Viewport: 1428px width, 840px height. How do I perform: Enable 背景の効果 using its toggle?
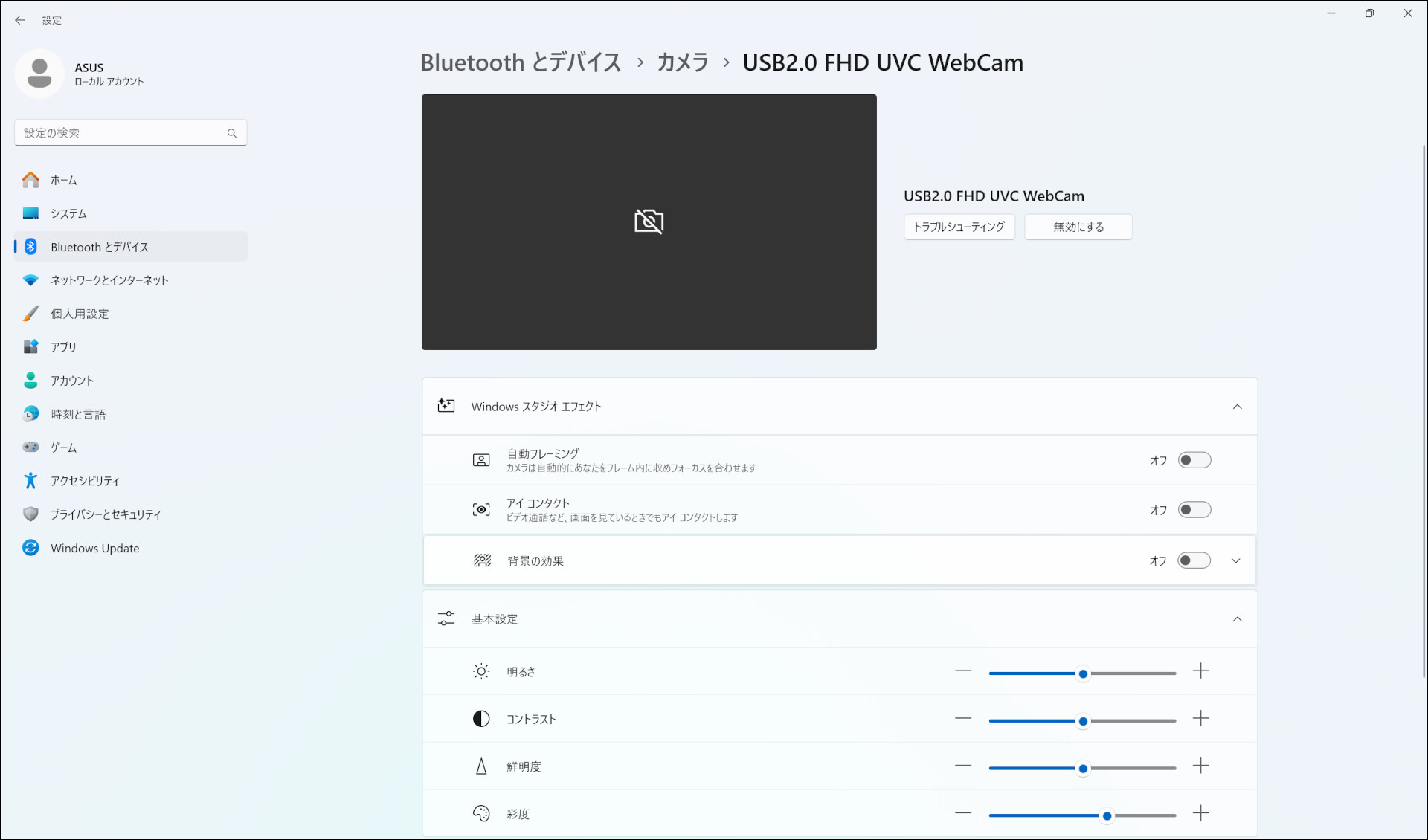pos(1193,560)
